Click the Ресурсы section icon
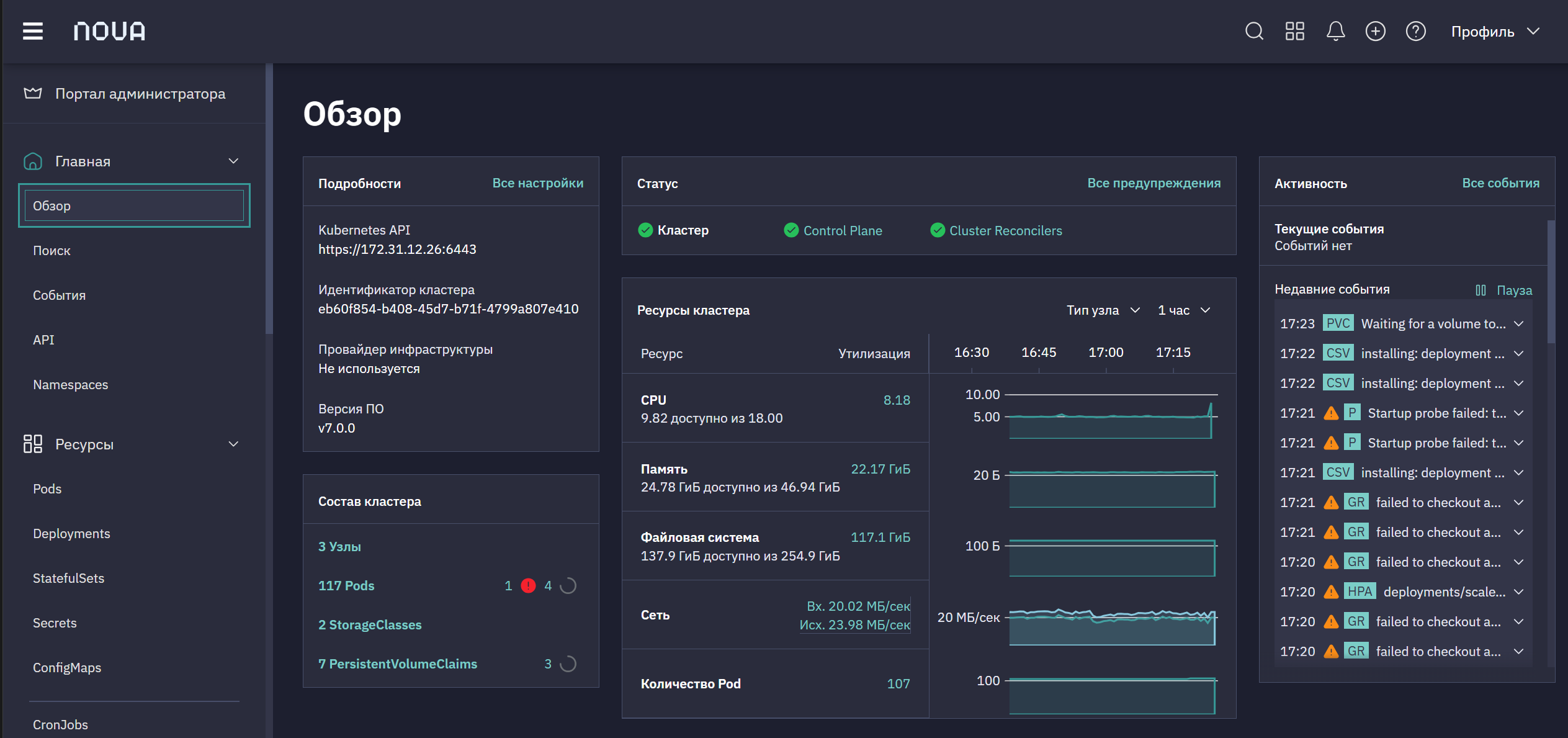The height and width of the screenshot is (738, 1568). pos(33,444)
